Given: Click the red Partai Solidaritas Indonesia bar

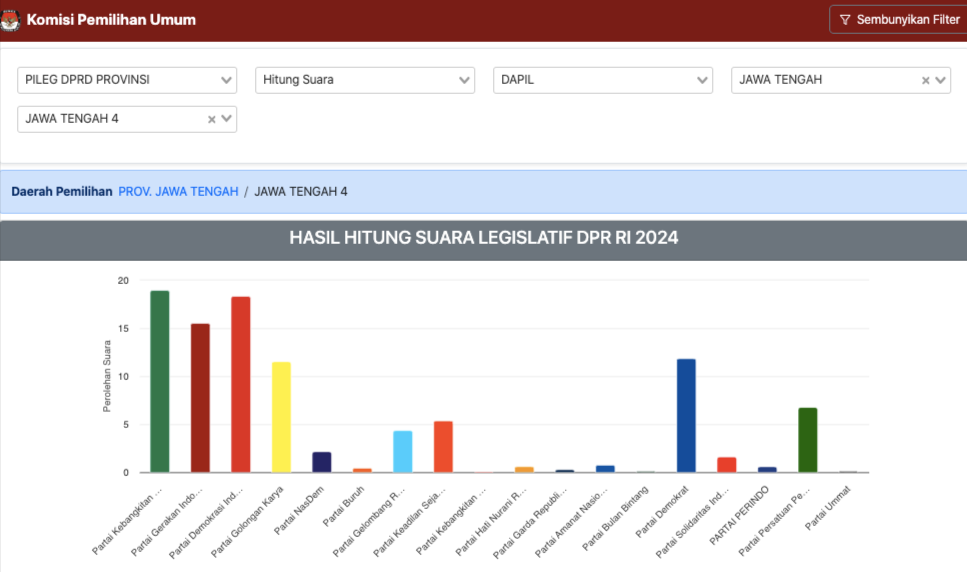Looking at the screenshot, I should (x=726, y=465).
